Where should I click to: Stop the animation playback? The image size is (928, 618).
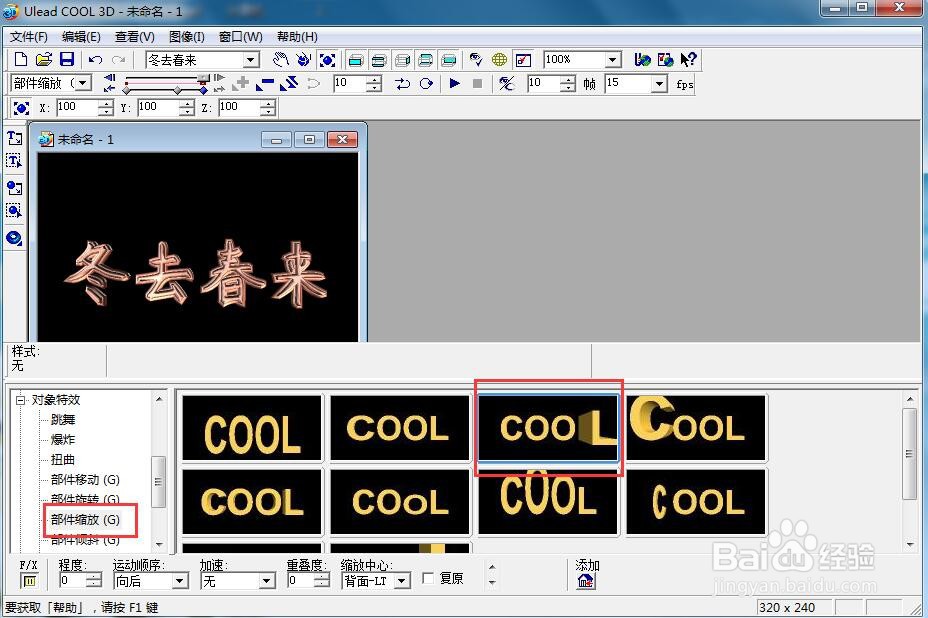pyautogui.click(x=477, y=83)
